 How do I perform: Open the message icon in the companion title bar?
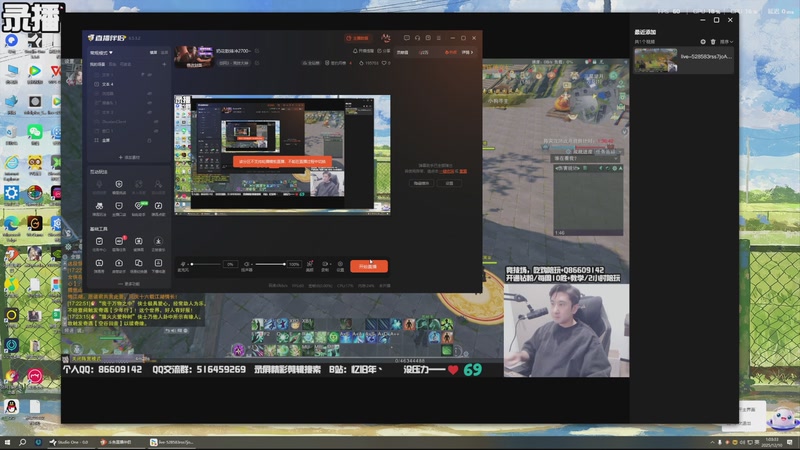pyautogui.click(x=407, y=38)
